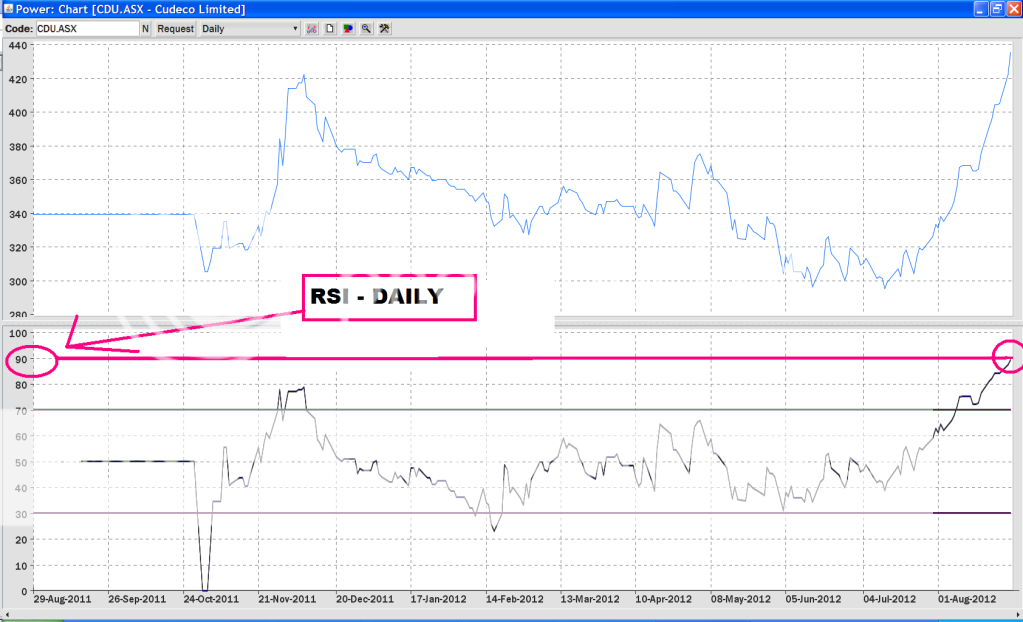Click the blank document icon in the toolbar
This screenshot has height=622, width=1023.
coord(330,29)
